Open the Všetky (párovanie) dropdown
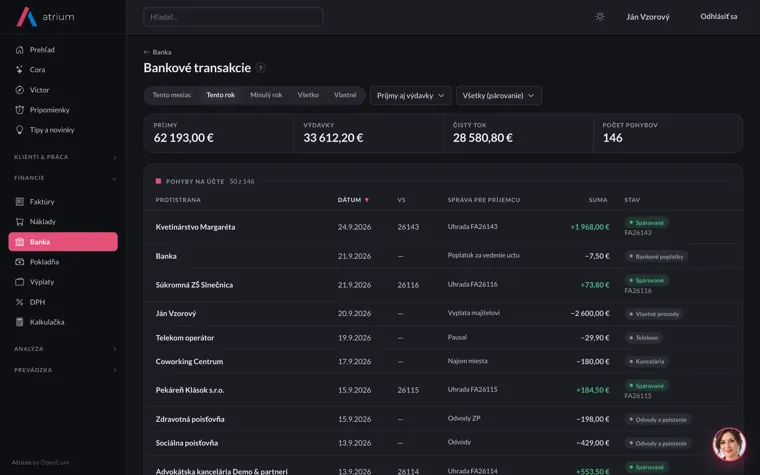 [x=499, y=95]
